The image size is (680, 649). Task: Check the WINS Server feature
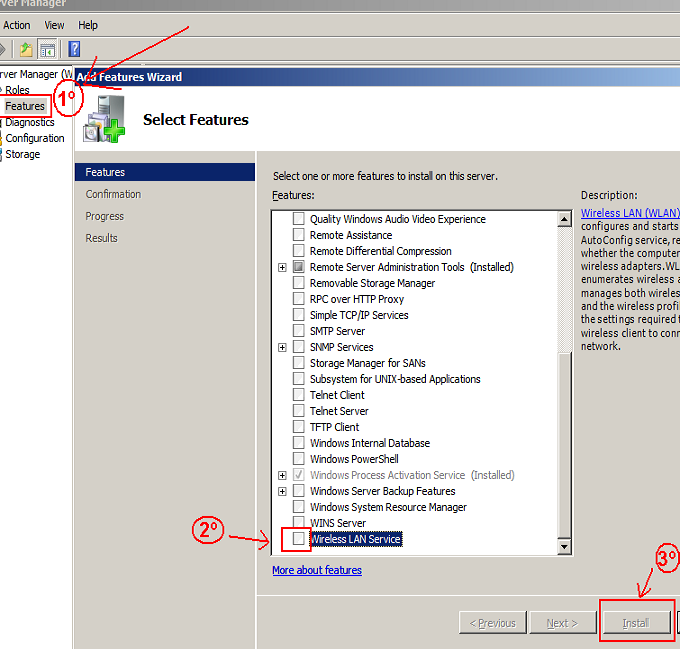click(x=298, y=522)
